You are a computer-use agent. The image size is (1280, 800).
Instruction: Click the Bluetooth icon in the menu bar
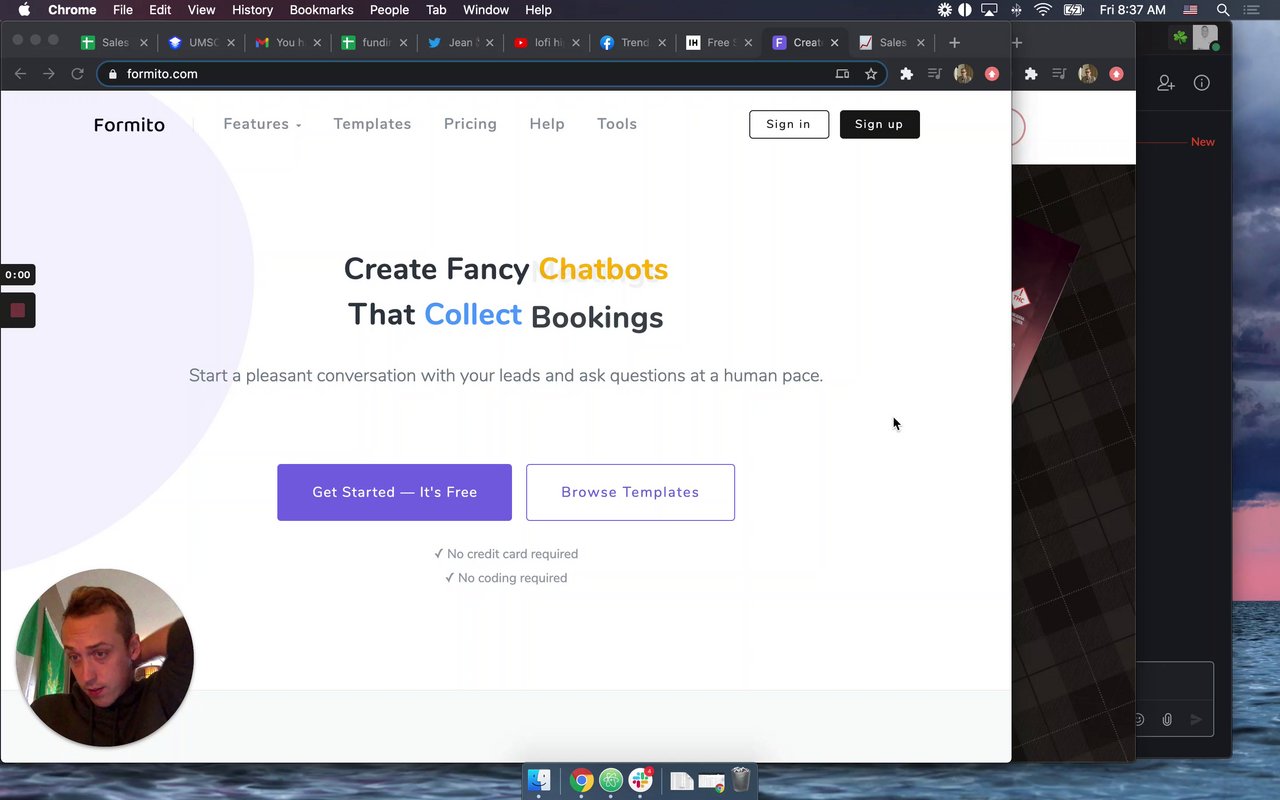coord(1017,10)
